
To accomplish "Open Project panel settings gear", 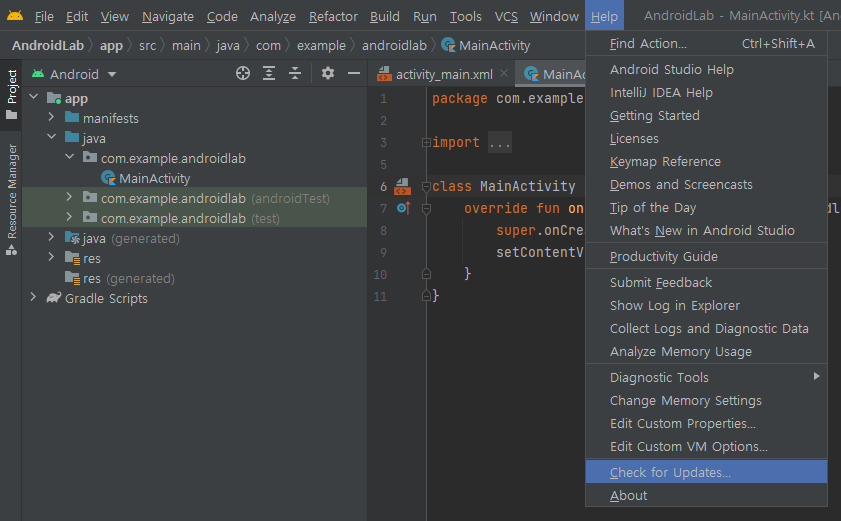I will click(328, 73).
